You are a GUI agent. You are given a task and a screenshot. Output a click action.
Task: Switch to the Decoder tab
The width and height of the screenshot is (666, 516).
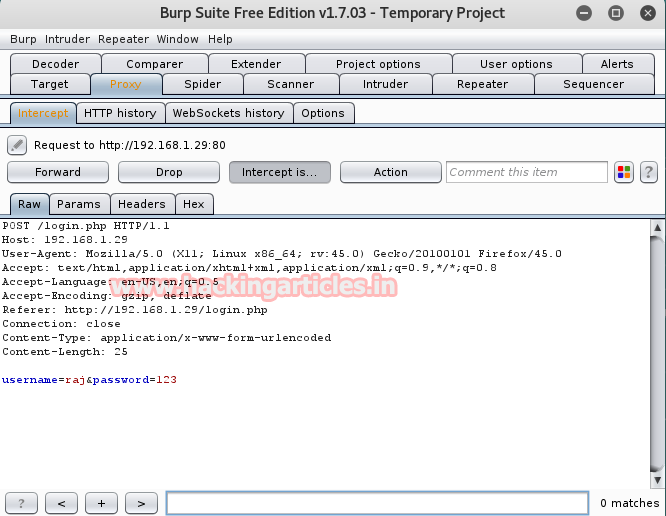(x=56, y=64)
